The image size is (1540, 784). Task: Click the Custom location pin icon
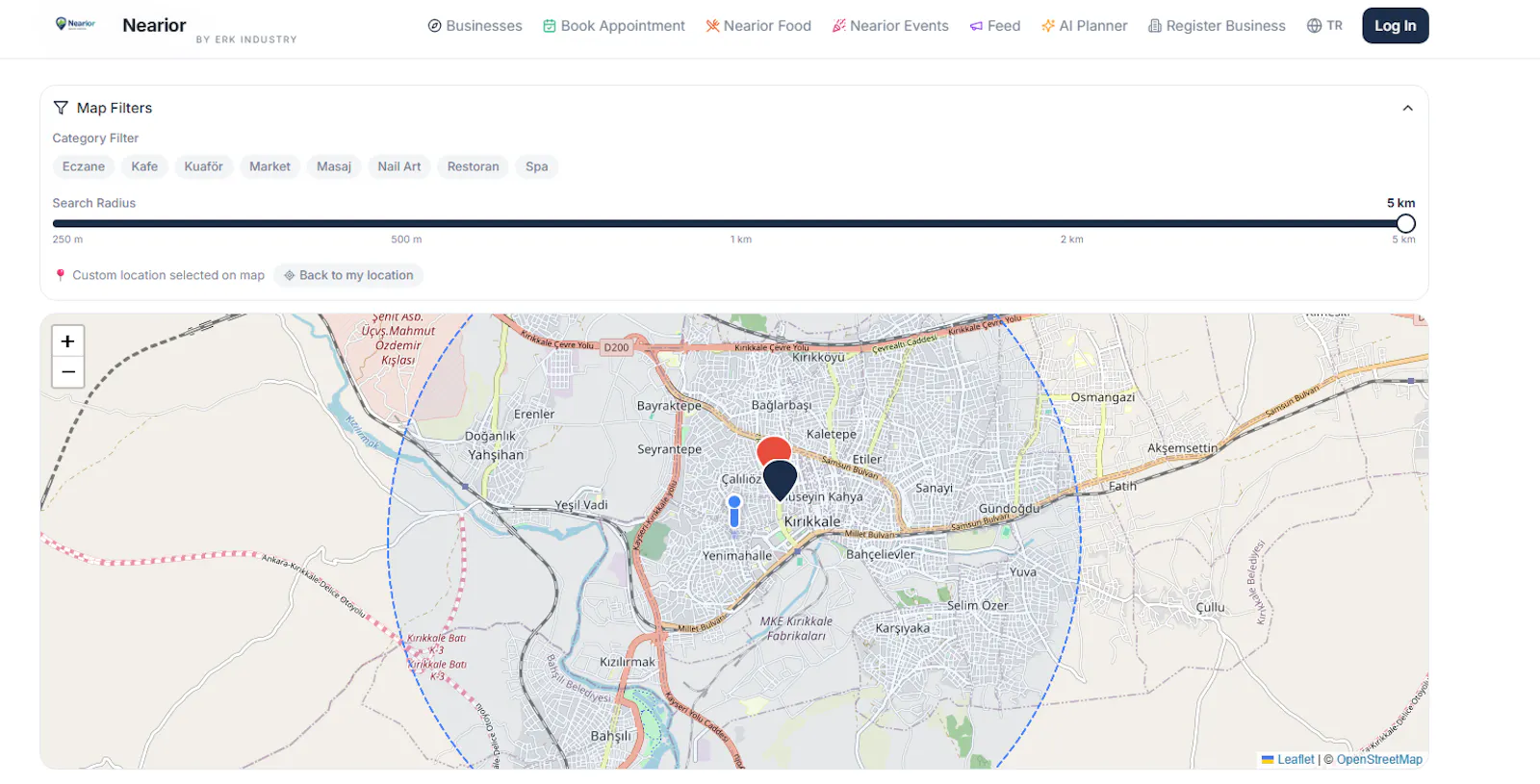coord(61,275)
